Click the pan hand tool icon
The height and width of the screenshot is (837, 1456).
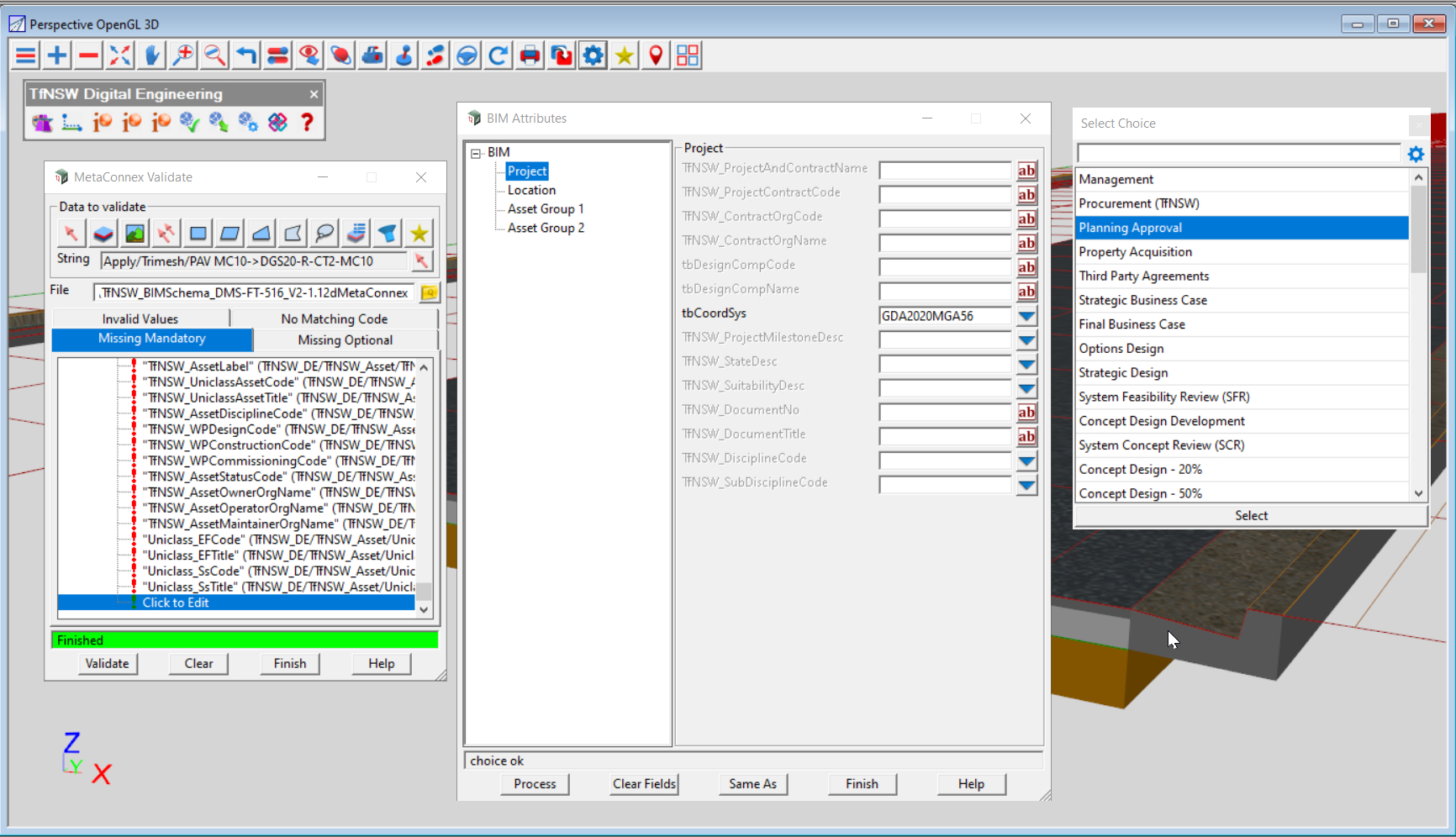coord(151,55)
